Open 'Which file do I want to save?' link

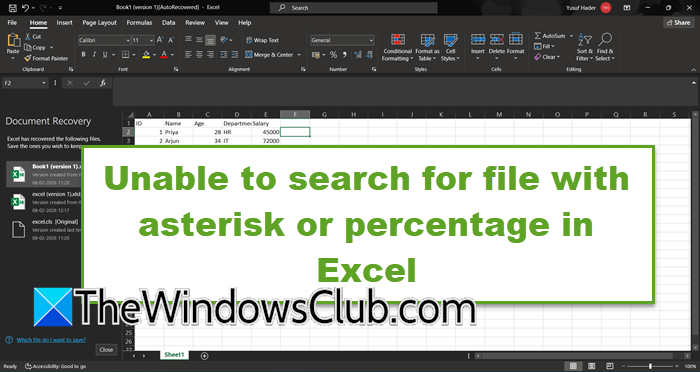pyautogui.click(x=51, y=340)
